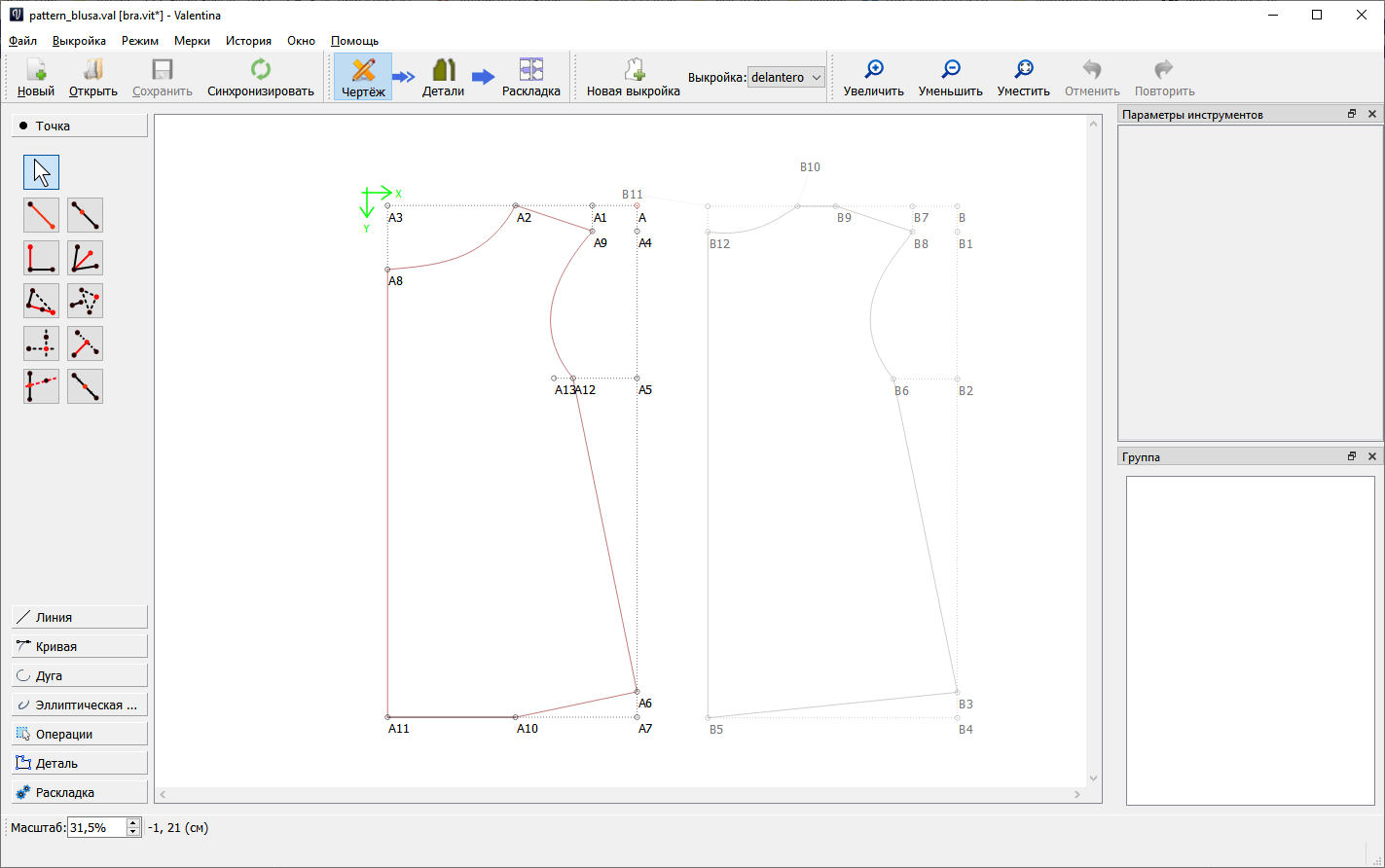The image size is (1385, 868).
Task: Click the Новый file button
Action: tap(36, 78)
